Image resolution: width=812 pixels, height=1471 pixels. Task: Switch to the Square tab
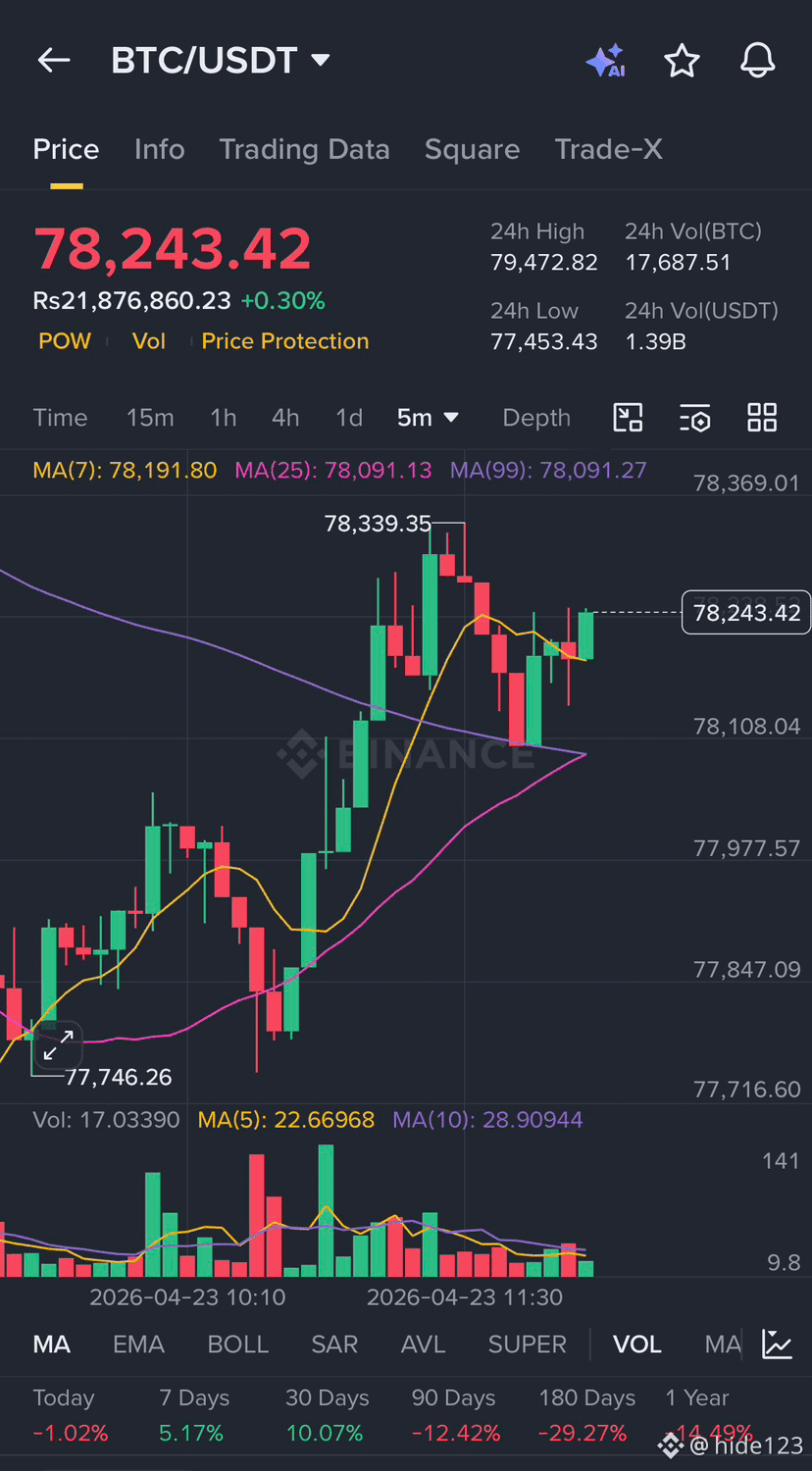[x=472, y=149]
